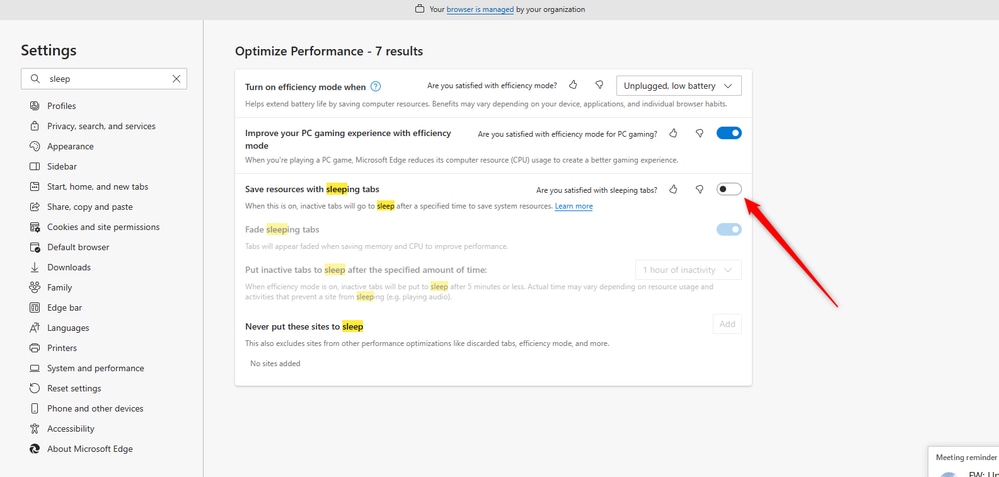Open the Unplugged, low battery dropdown

[x=679, y=86]
